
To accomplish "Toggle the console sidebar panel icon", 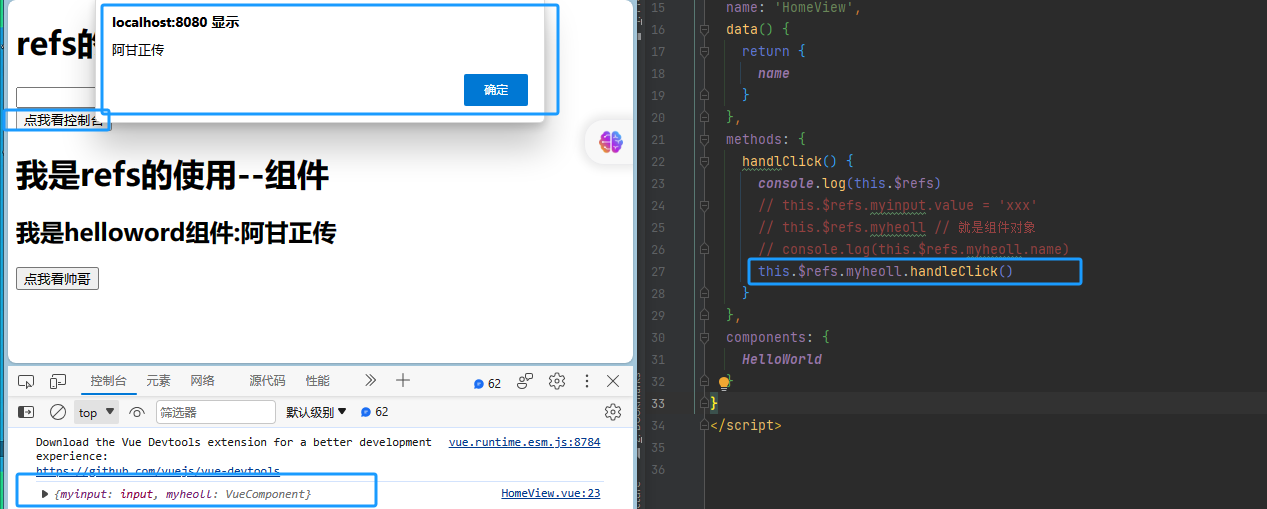I will pyautogui.click(x=26, y=412).
